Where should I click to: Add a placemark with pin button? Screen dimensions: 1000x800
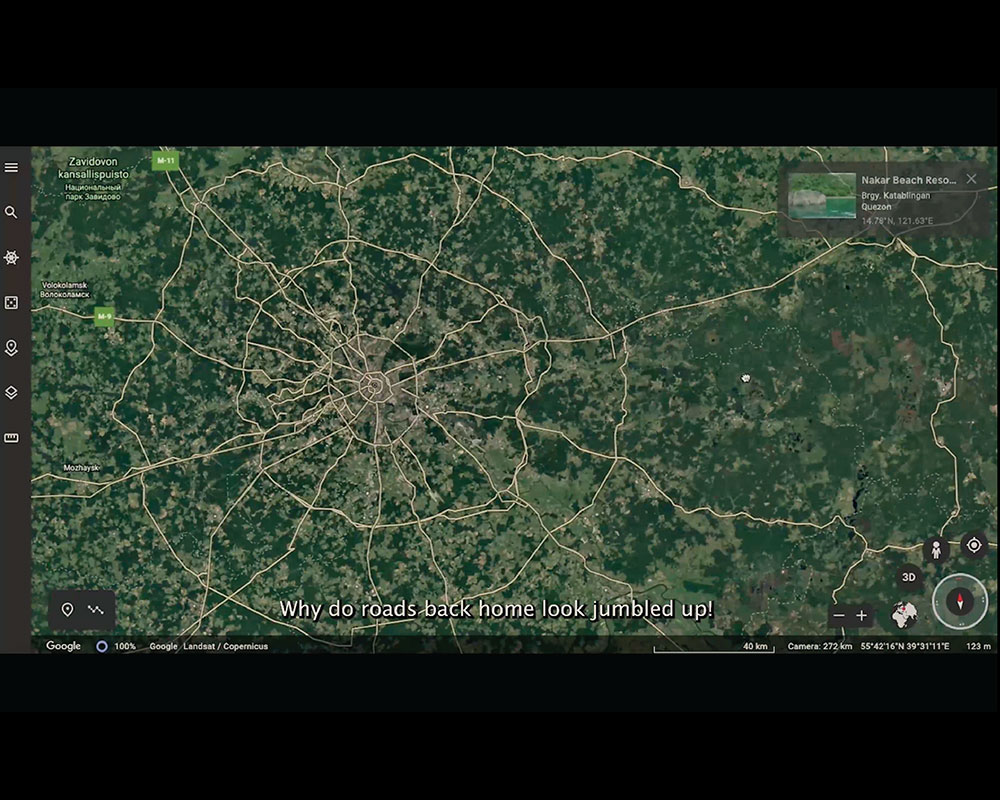[67, 610]
